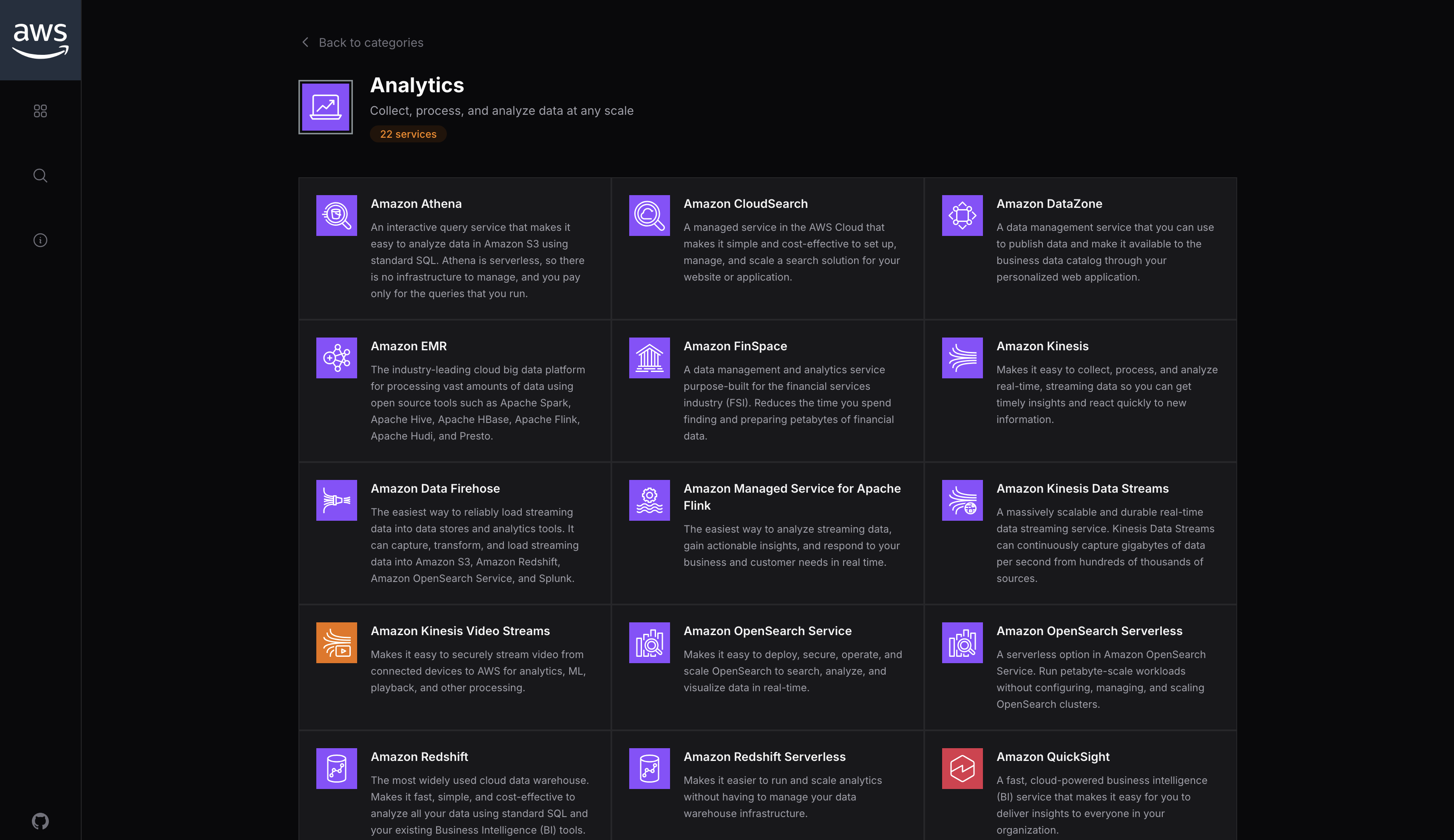Select the OpenSearch Service description text
Viewport: 1454px width, 840px height.
click(x=793, y=671)
